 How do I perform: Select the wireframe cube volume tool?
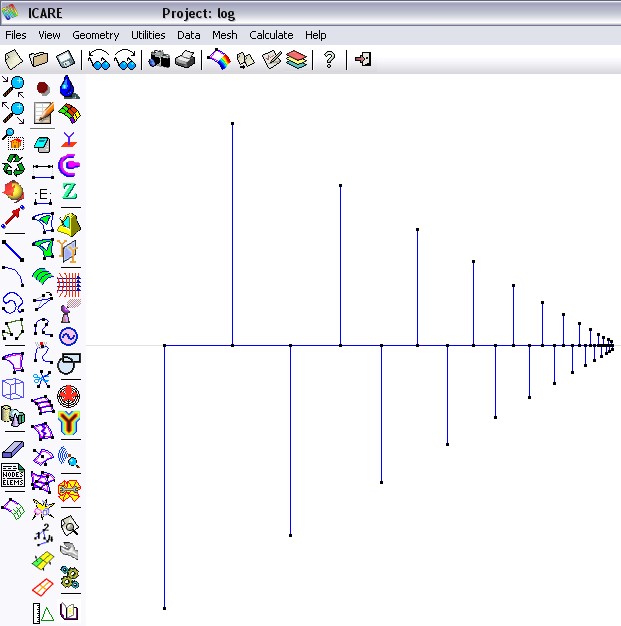coord(13,389)
